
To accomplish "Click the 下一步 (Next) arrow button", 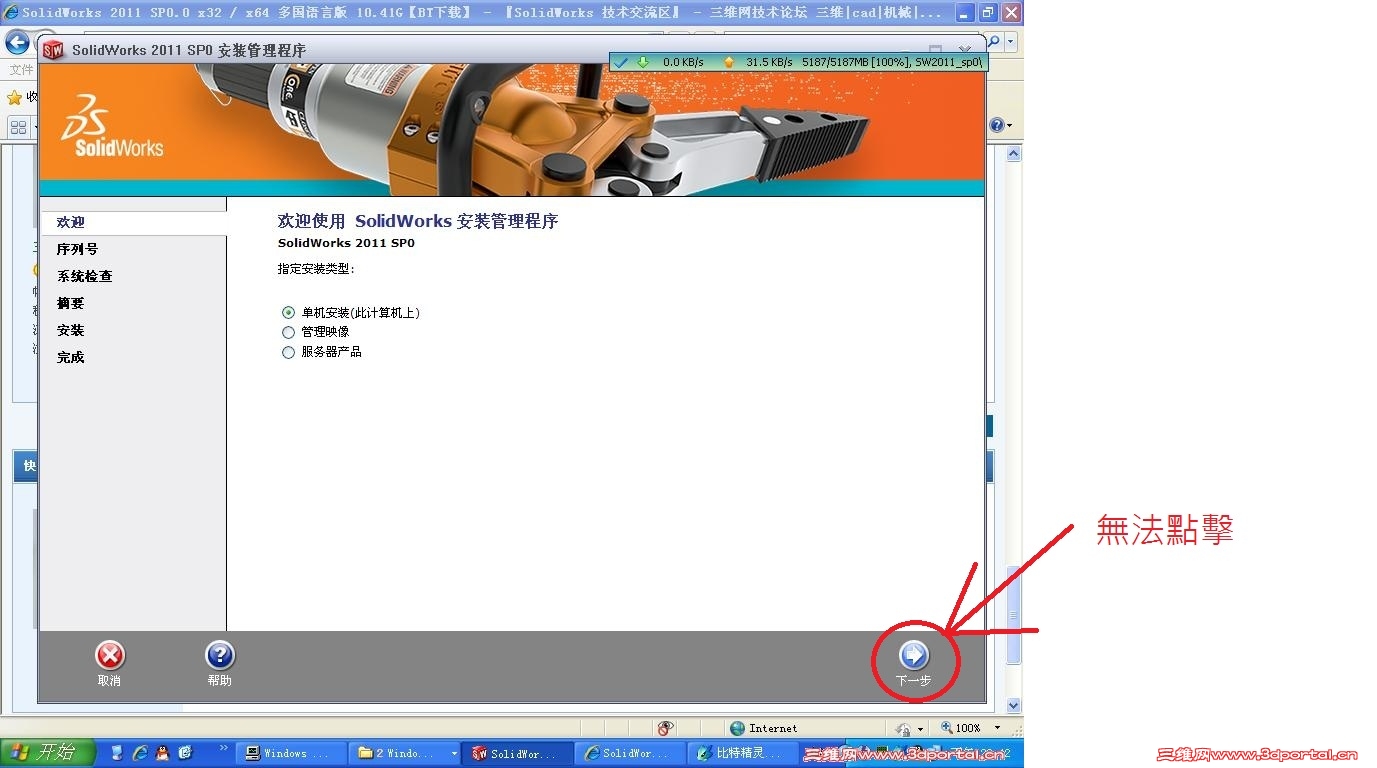I will [914, 655].
